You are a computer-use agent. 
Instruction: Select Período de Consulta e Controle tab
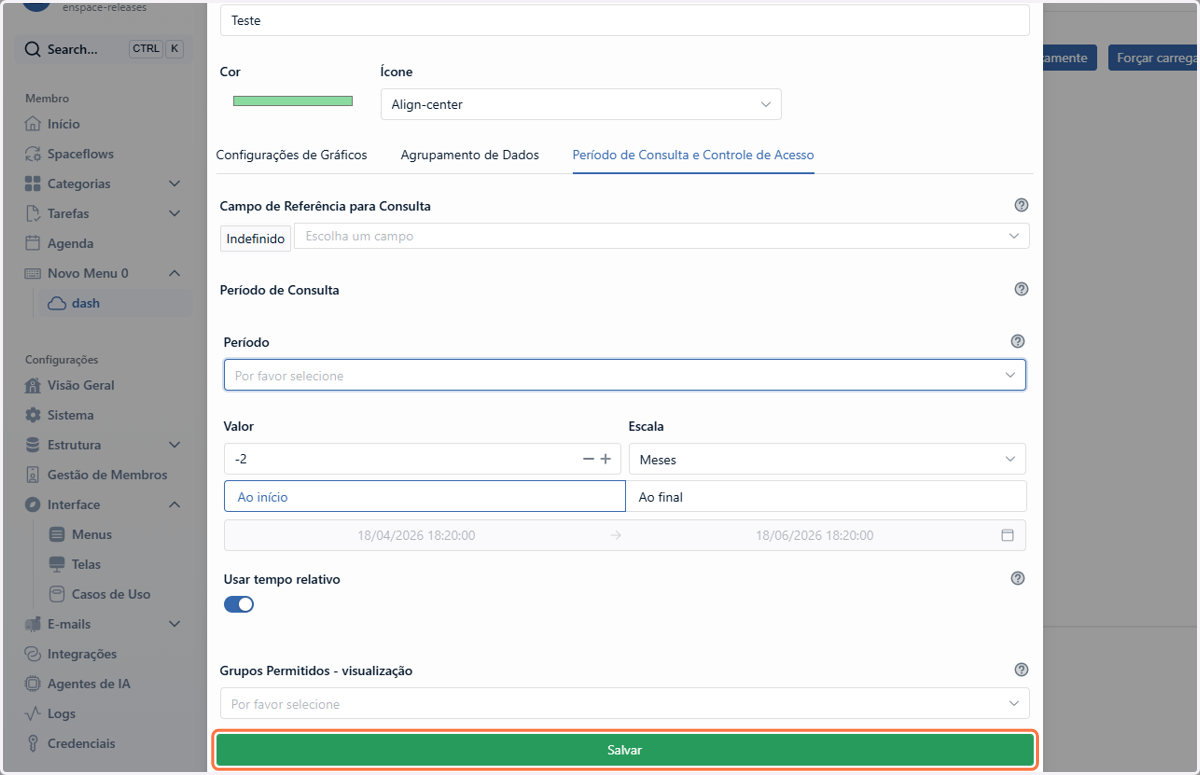[x=693, y=155]
